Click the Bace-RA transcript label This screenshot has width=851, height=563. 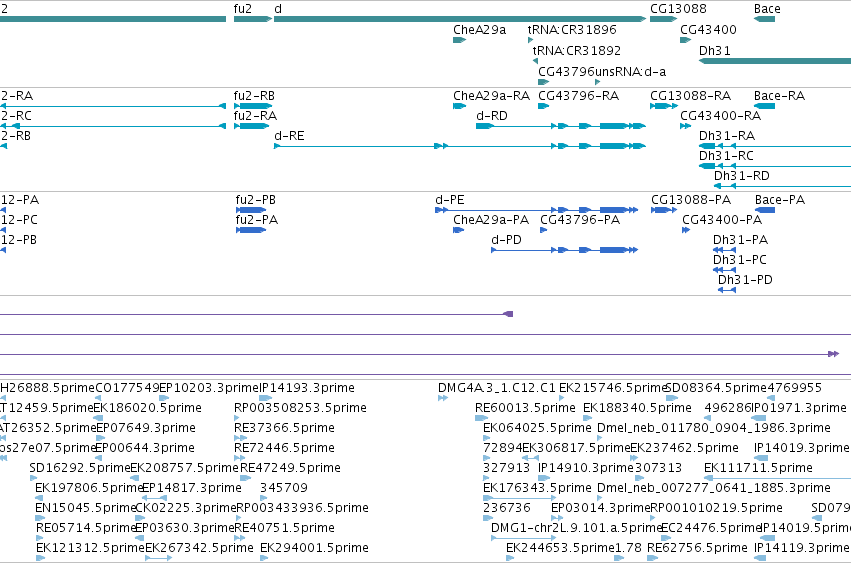click(x=779, y=96)
